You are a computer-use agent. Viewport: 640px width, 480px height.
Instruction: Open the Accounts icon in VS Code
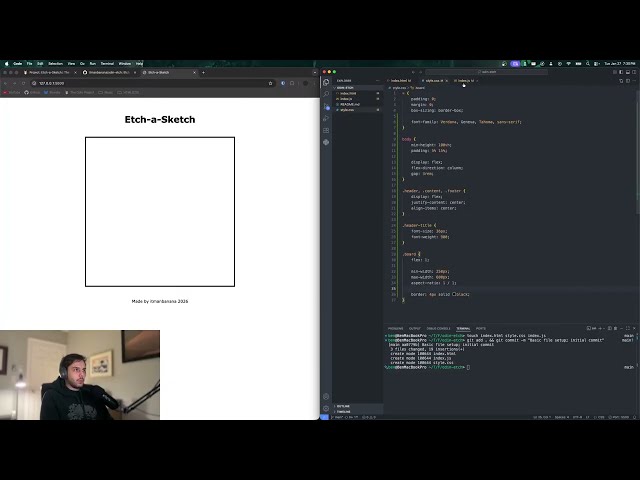(326, 396)
